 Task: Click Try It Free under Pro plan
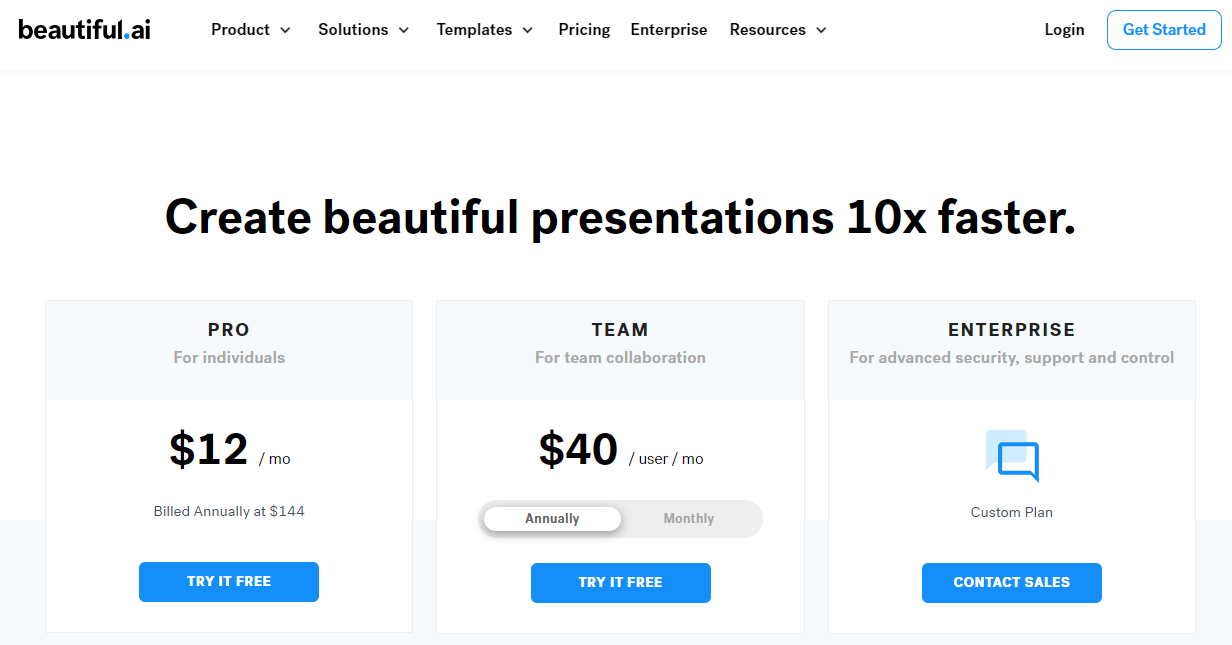(x=229, y=582)
